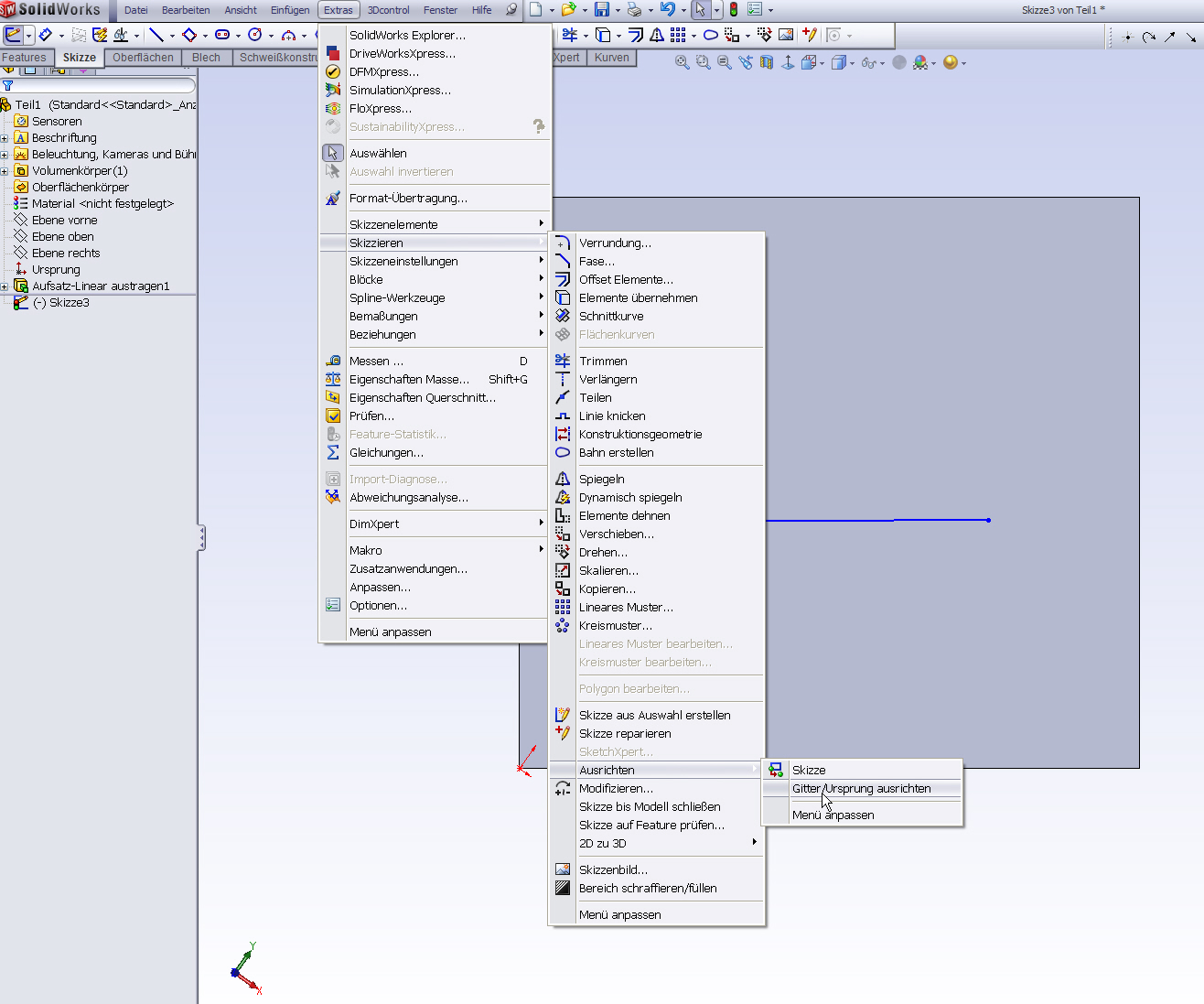The height and width of the screenshot is (1004, 1204).
Task: Click Material <nicht festgelegt> tree item
Action: [x=102, y=203]
